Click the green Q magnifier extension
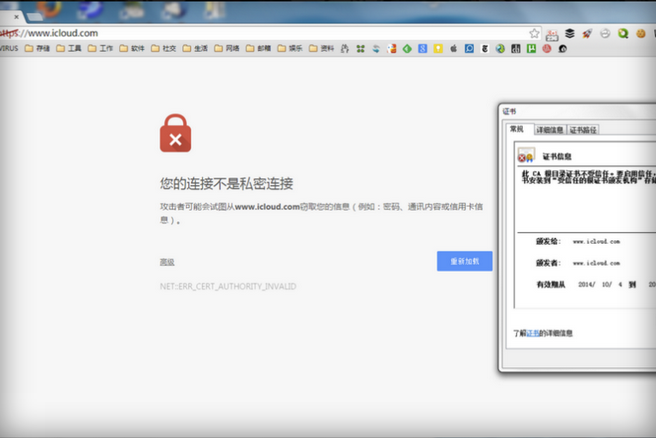The image size is (656, 438). pyautogui.click(x=623, y=33)
